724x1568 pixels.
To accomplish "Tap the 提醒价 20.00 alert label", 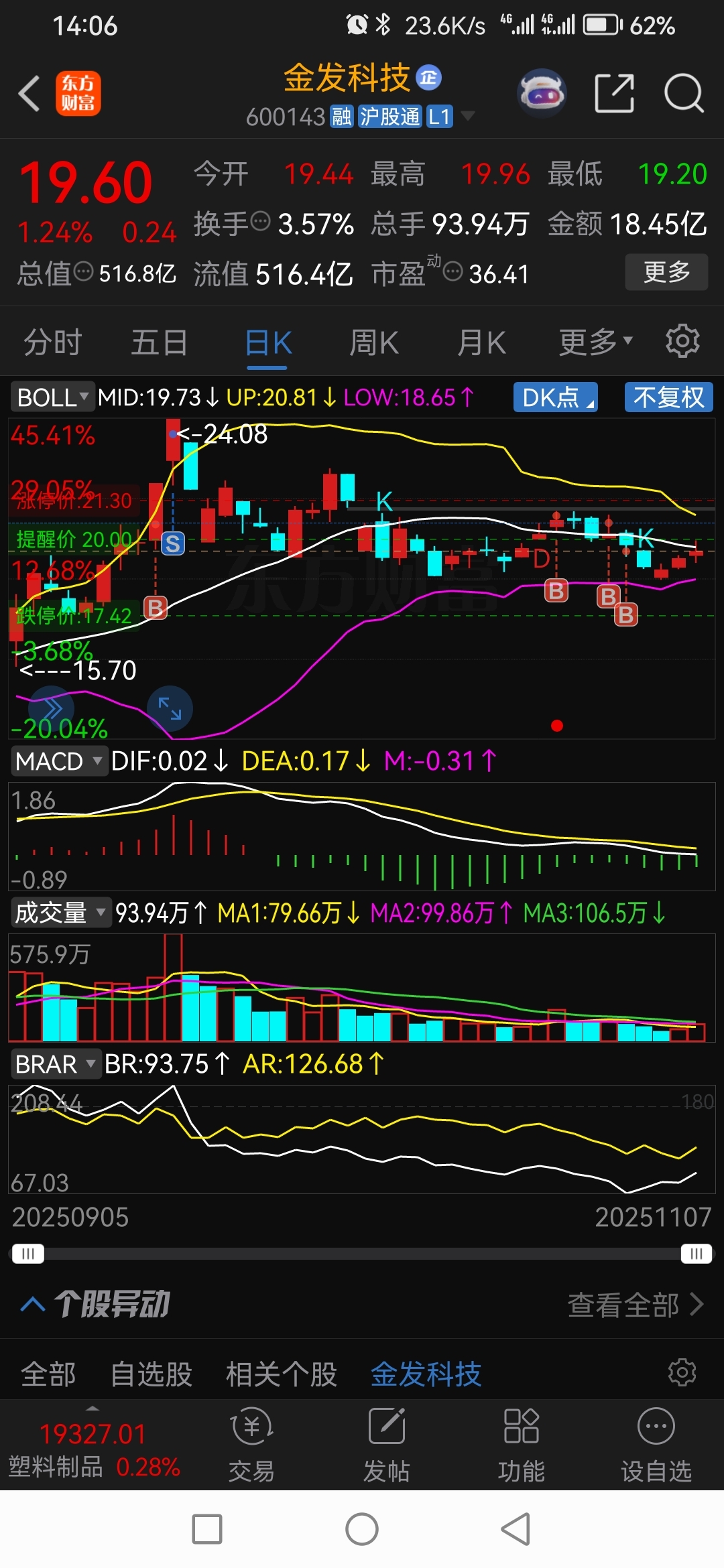I will click(x=74, y=539).
